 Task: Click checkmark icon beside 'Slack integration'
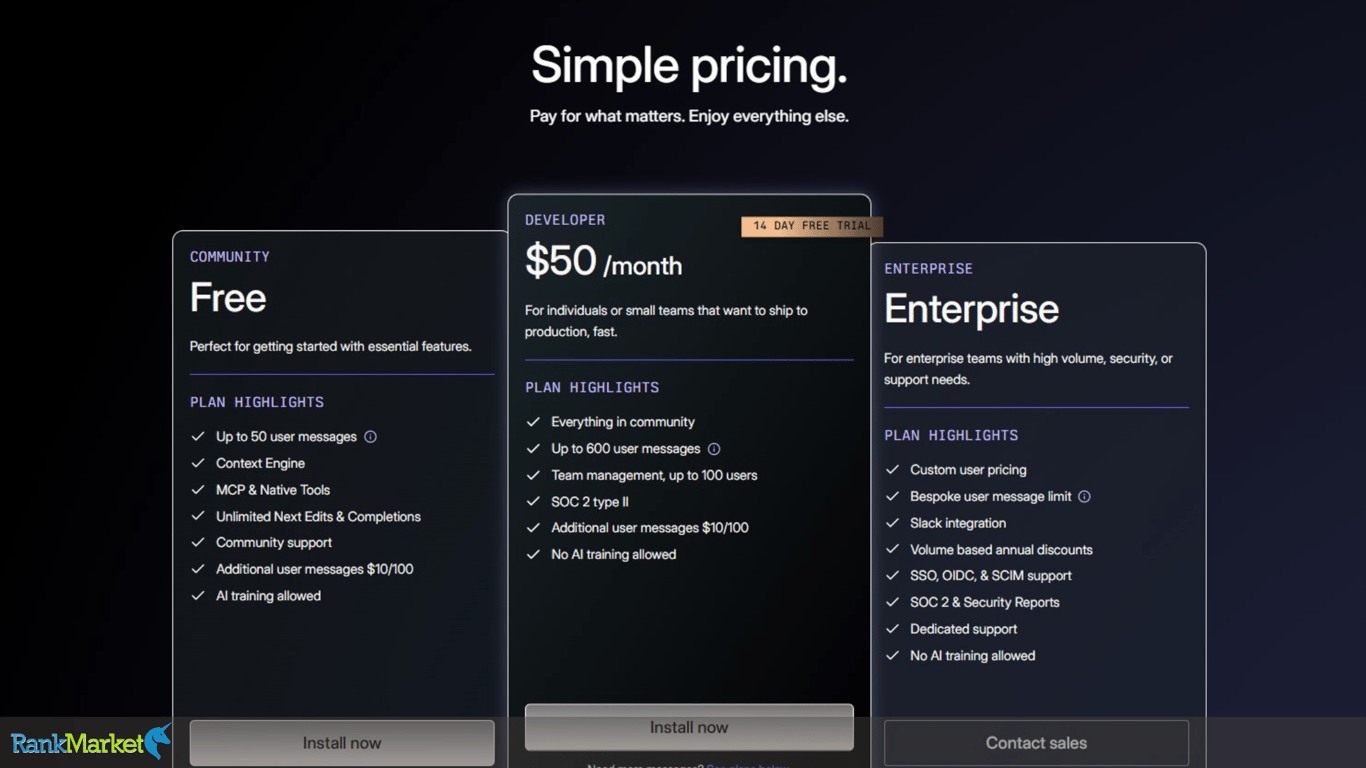892,523
